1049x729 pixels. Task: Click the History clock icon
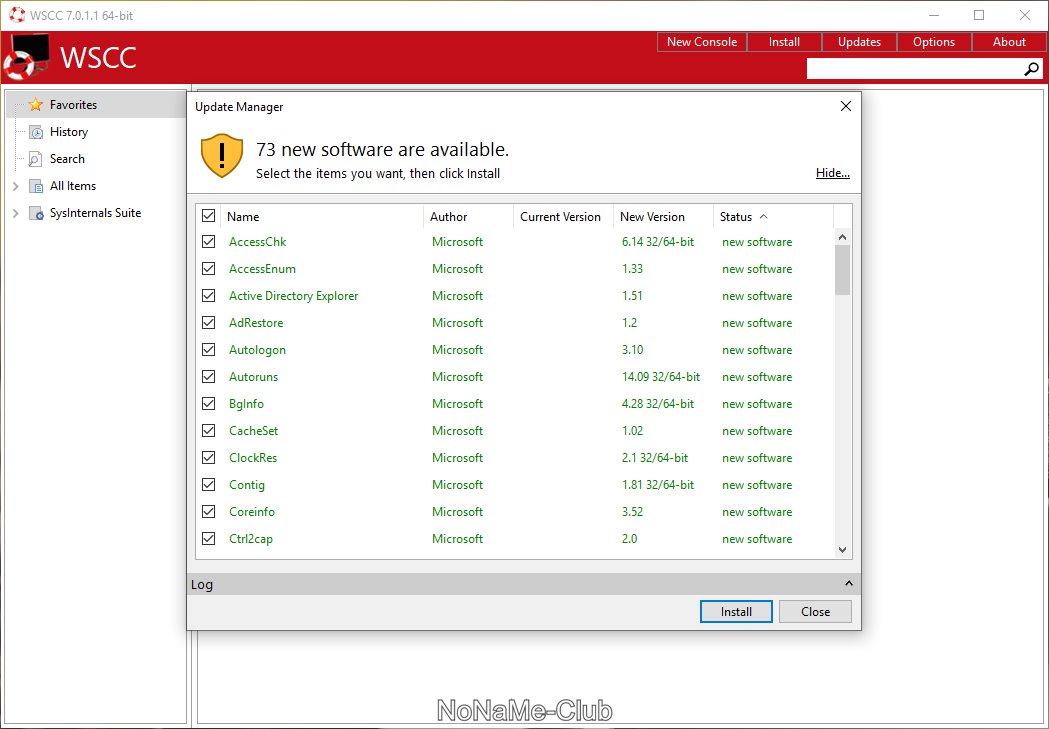pyautogui.click(x=36, y=132)
